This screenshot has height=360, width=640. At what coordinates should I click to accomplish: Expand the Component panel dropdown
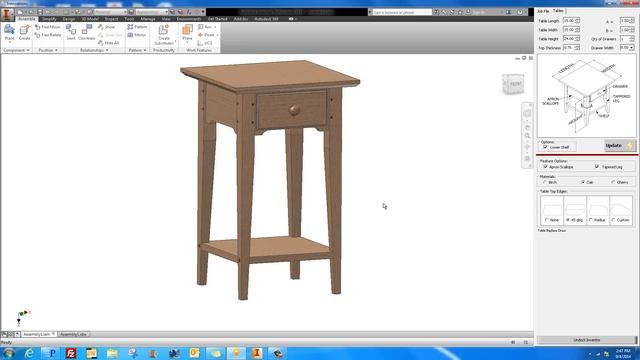point(28,50)
